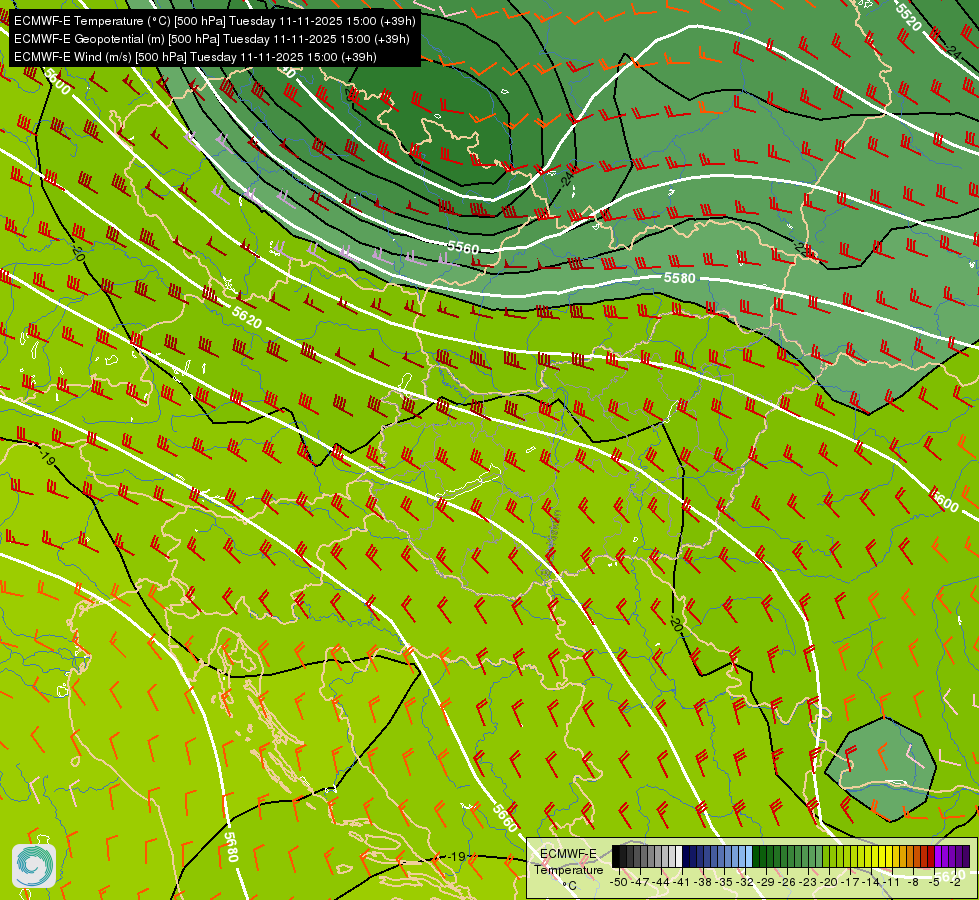Viewport: 979px width, 900px height.
Task: Click the -2 legend tick value
Action: (955, 882)
